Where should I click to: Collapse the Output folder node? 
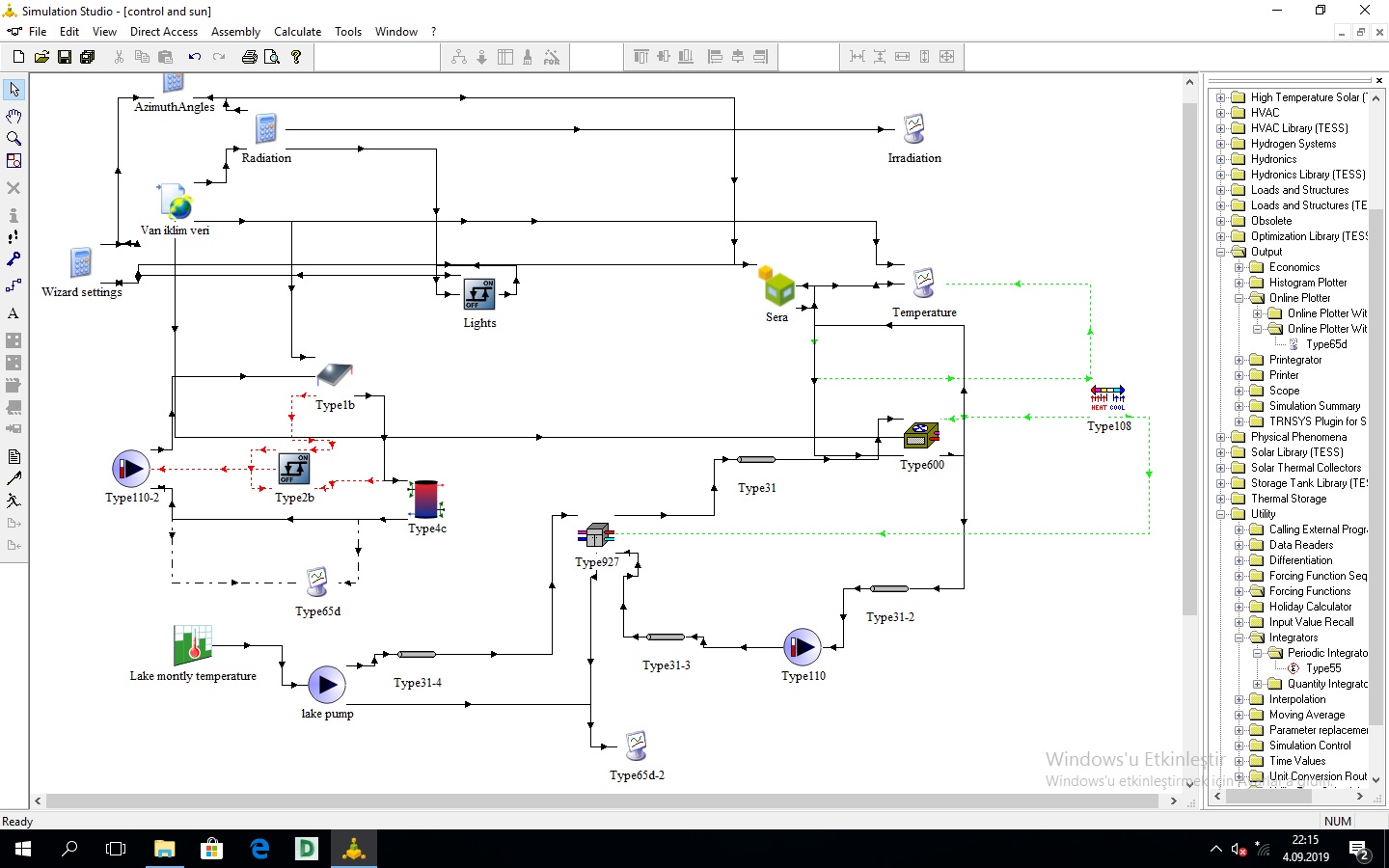coord(1221,252)
